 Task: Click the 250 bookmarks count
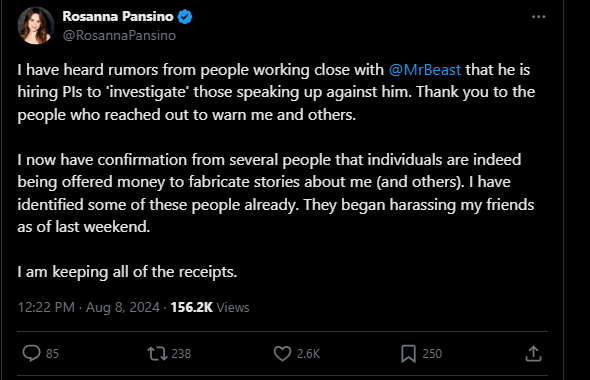pyautogui.click(x=432, y=354)
